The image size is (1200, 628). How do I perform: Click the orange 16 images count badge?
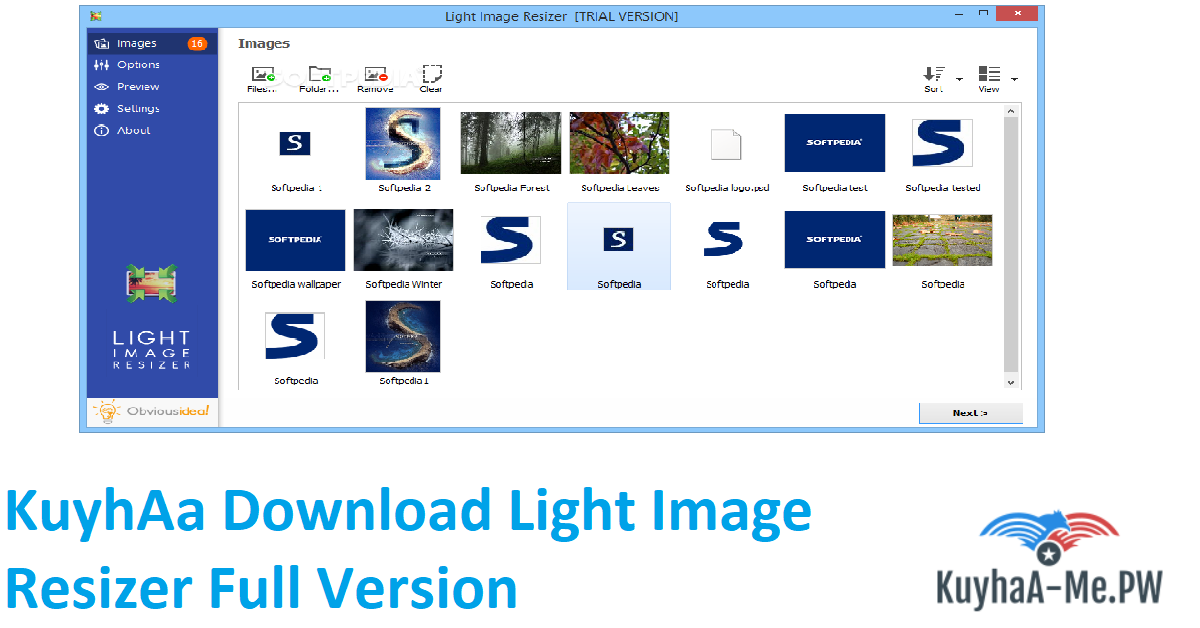[197, 43]
